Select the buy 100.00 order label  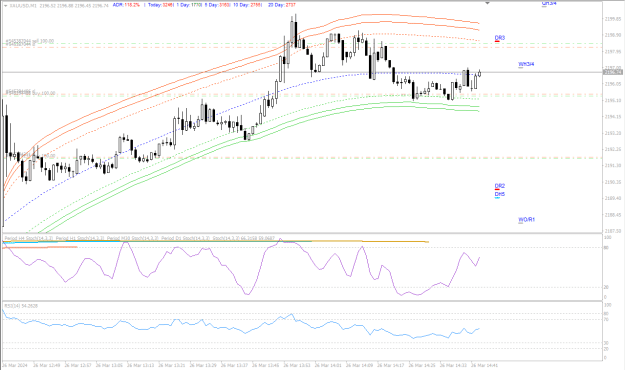(30, 93)
